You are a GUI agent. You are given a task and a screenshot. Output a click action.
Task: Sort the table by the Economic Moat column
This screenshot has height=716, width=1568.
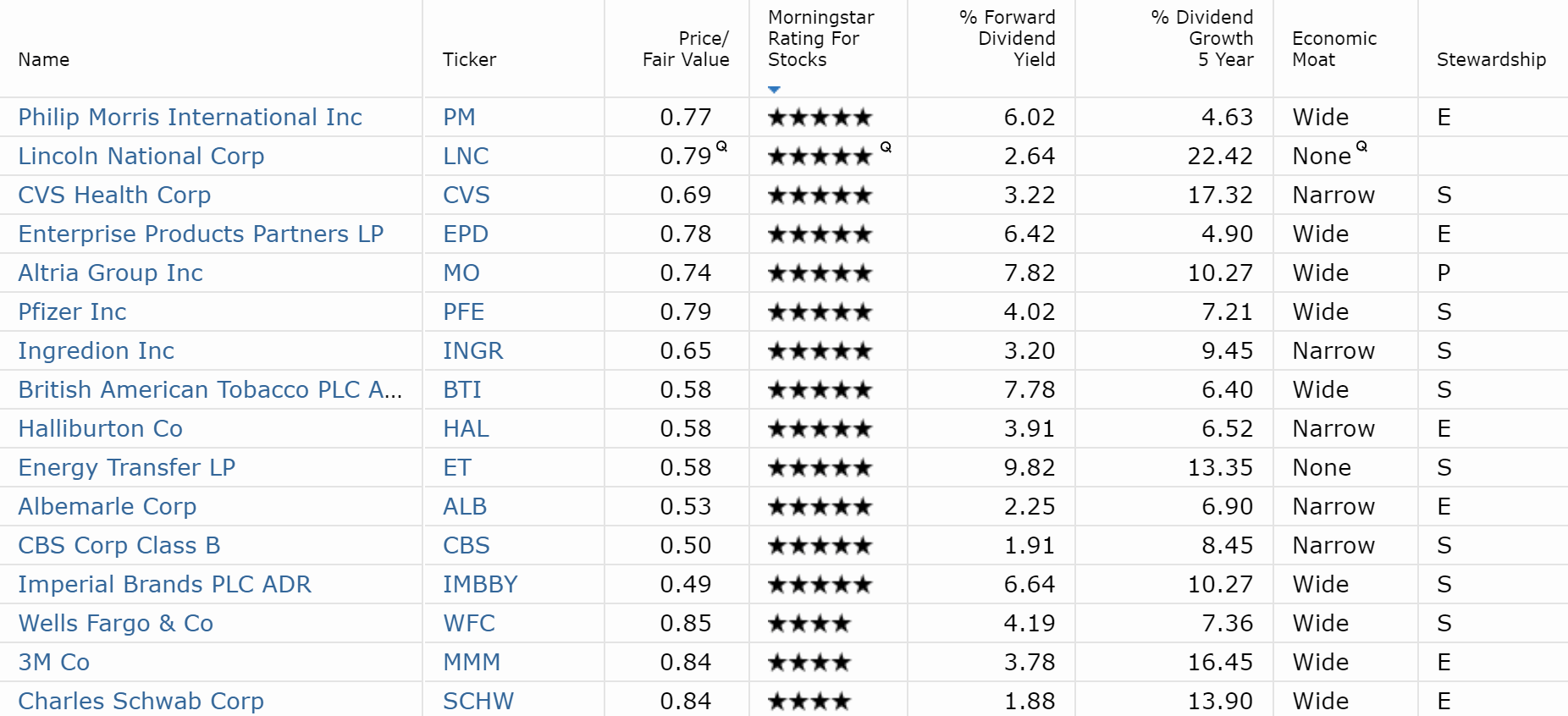point(1333,48)
